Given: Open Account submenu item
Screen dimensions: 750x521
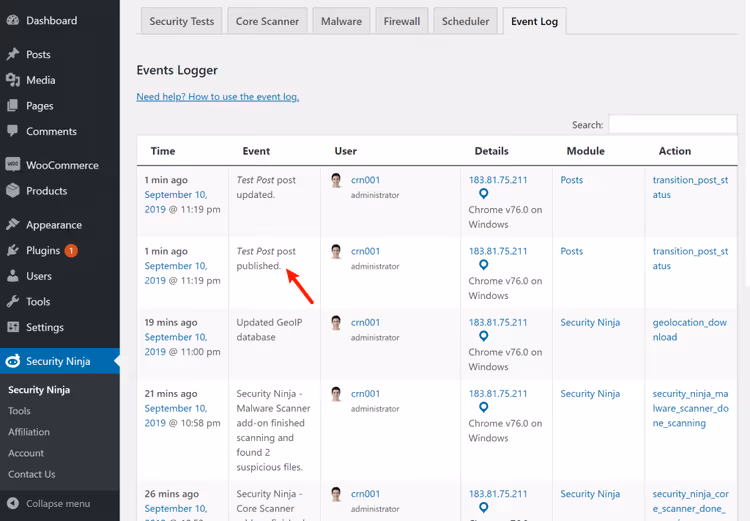Looking at the screenshot, I should tap(26, 453).
